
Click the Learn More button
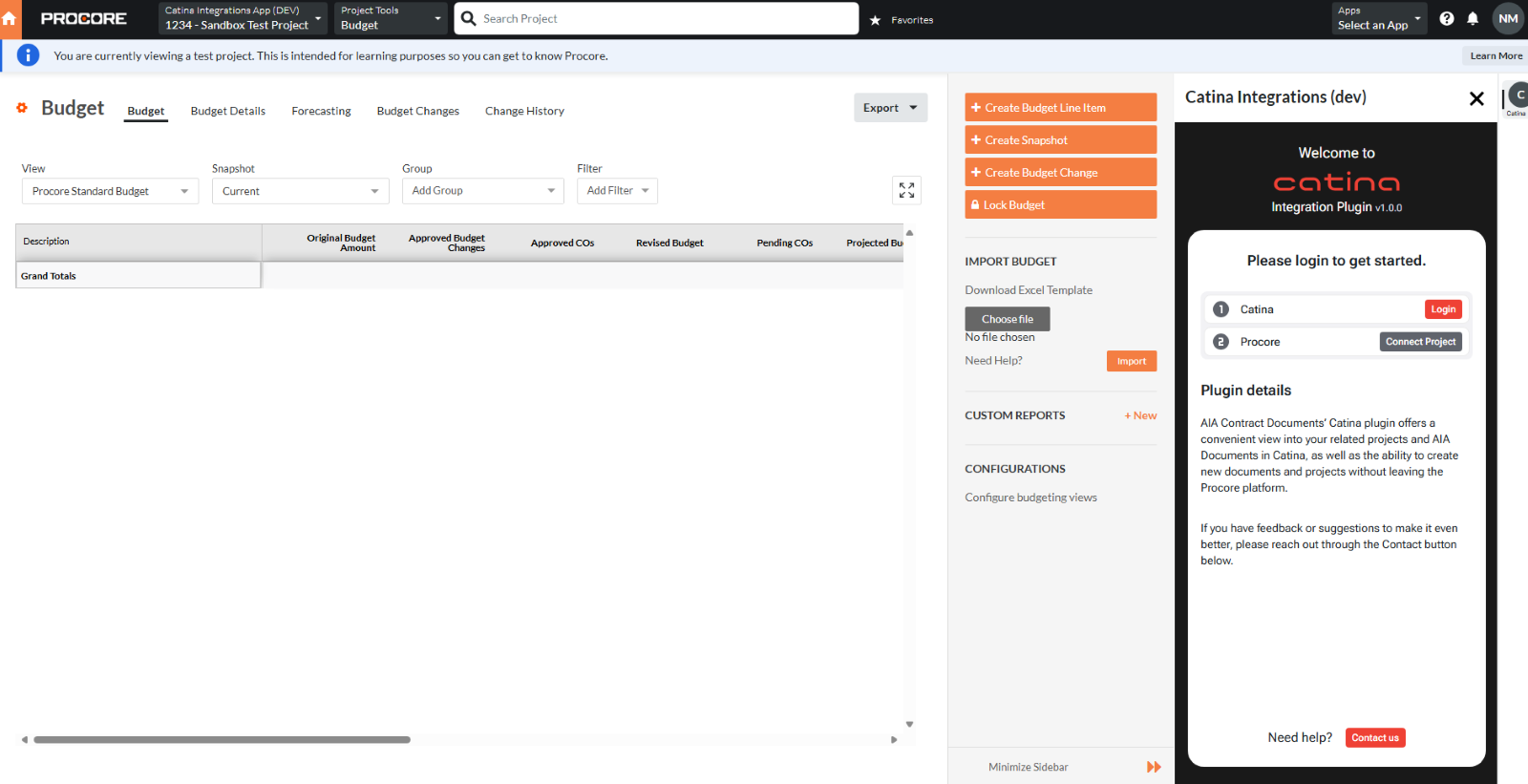point(1496,56)
